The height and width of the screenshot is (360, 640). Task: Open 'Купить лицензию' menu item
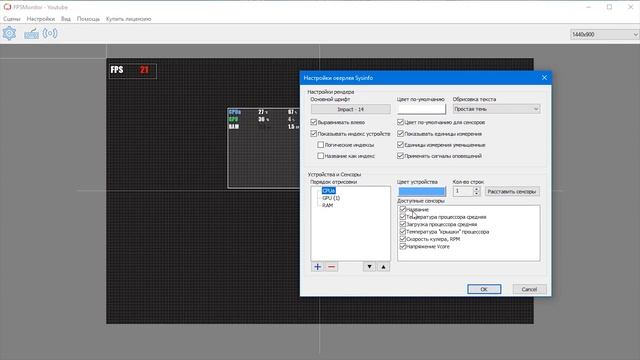point(129,19)
